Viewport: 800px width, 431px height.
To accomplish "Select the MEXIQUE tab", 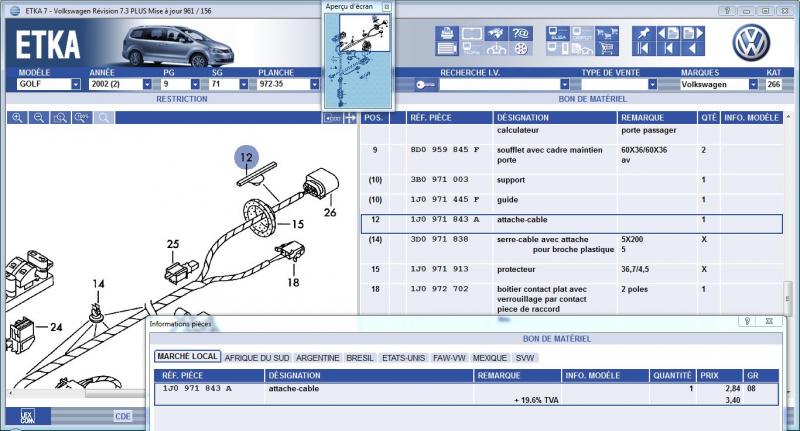I will (490, 358).
